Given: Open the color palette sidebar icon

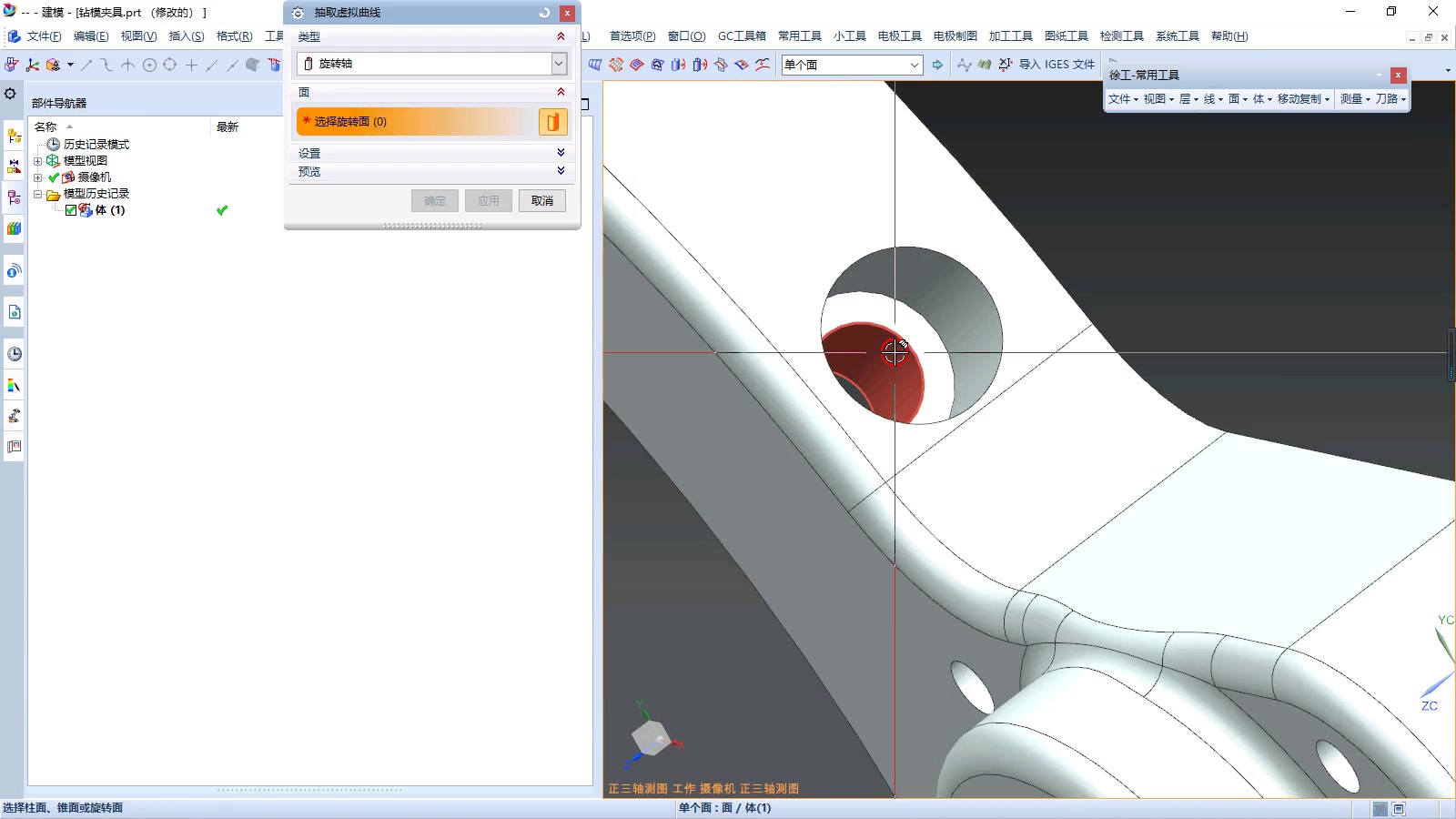Looking at the screenshot, I should click(x=14, y=385).
